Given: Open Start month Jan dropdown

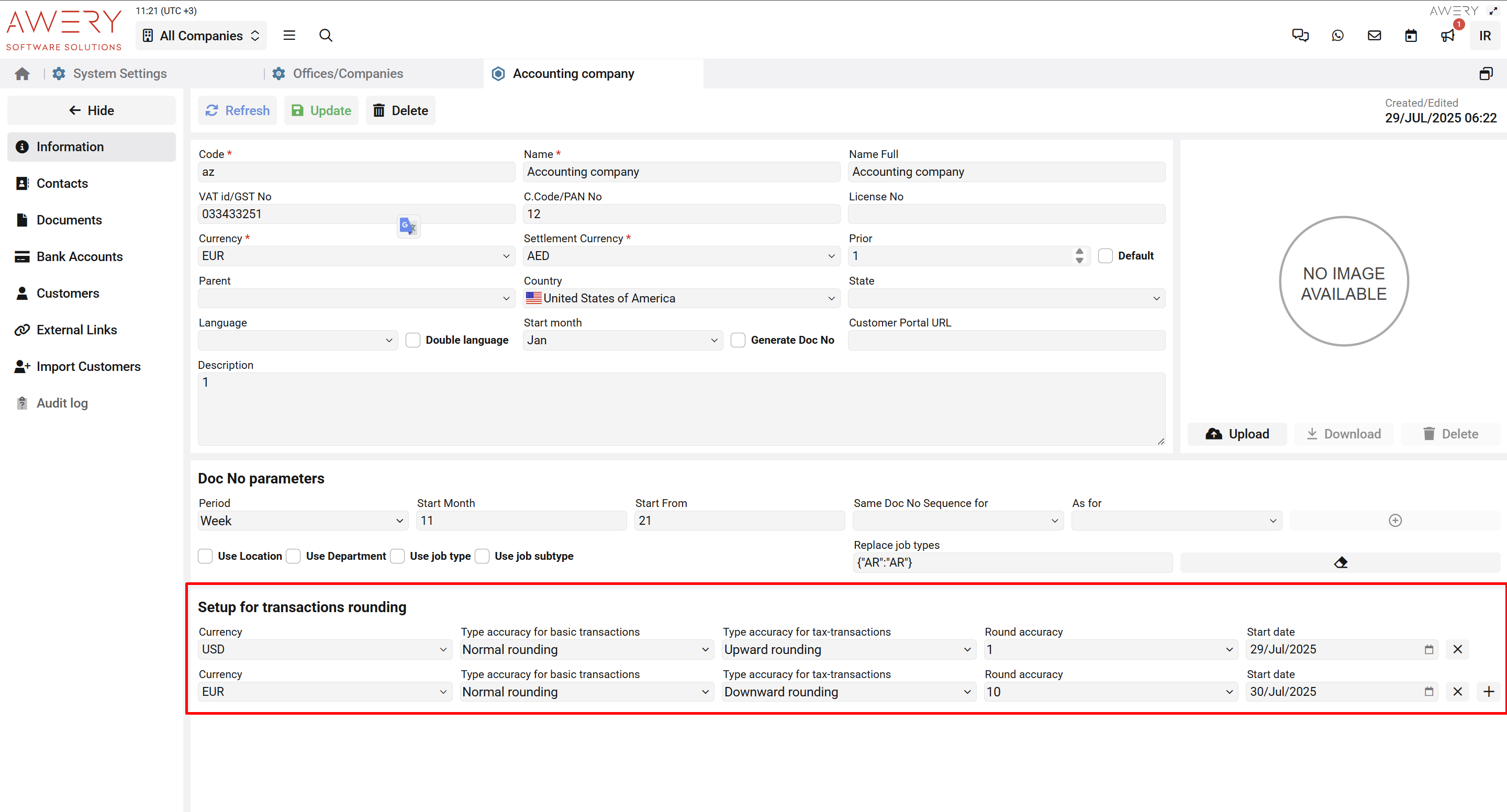Looking at the screenshot, I should point(622,340).
